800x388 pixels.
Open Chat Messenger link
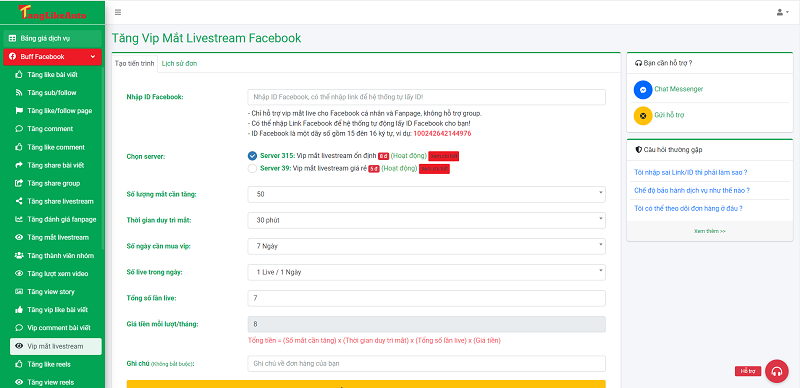click(679, 89)
